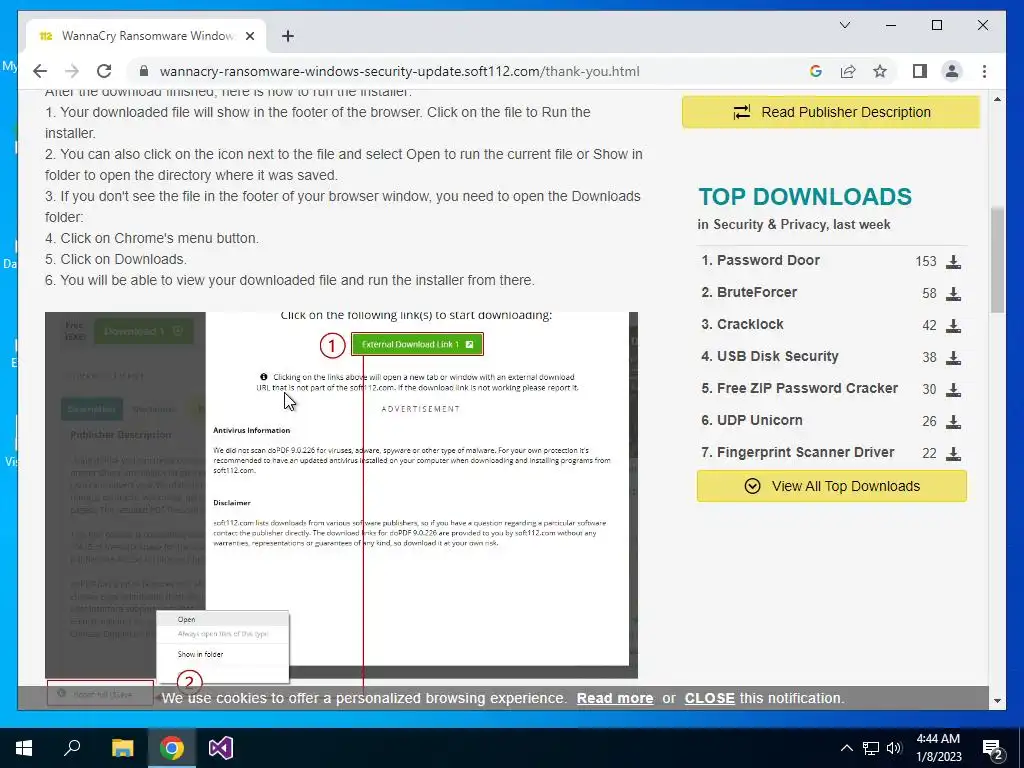Viewport: 1024px width, 768px height.
Task: Download Cracklock via its download icon
Action: pos(953,325)
